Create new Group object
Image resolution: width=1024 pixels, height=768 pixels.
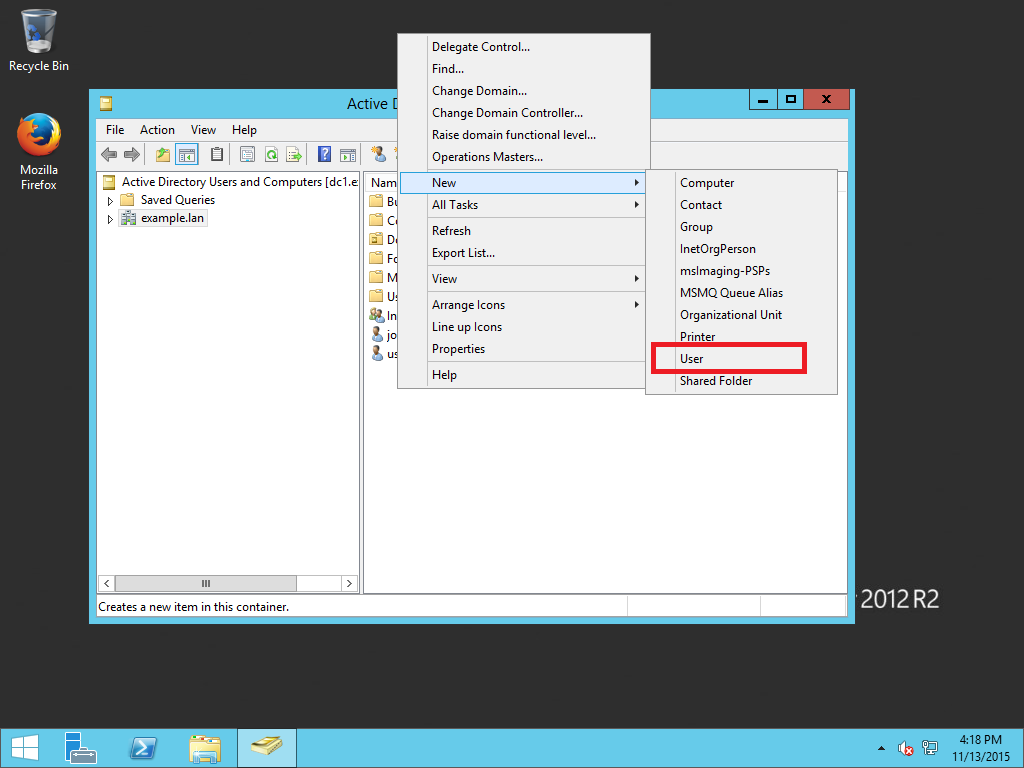pos(741,227)
